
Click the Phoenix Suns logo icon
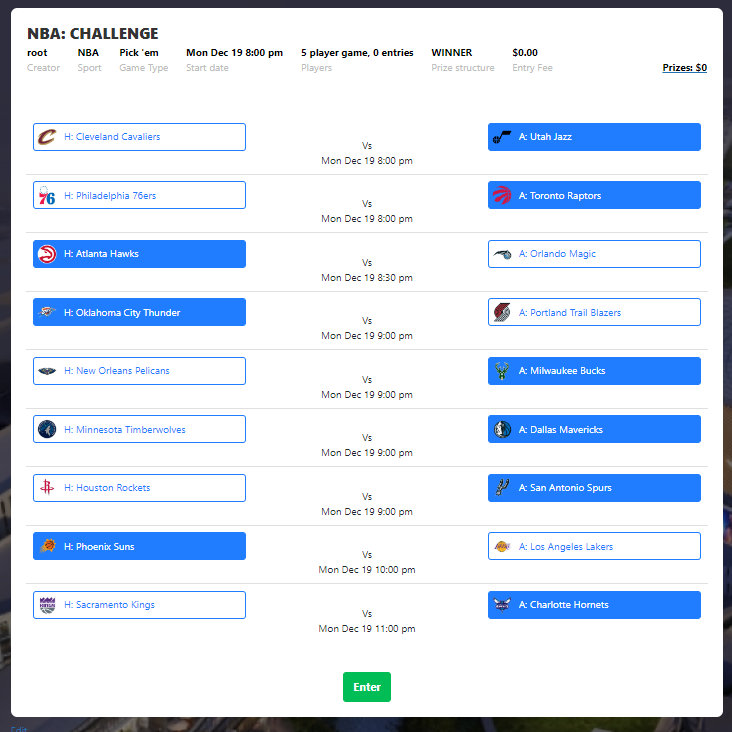(x=47, y=547)
